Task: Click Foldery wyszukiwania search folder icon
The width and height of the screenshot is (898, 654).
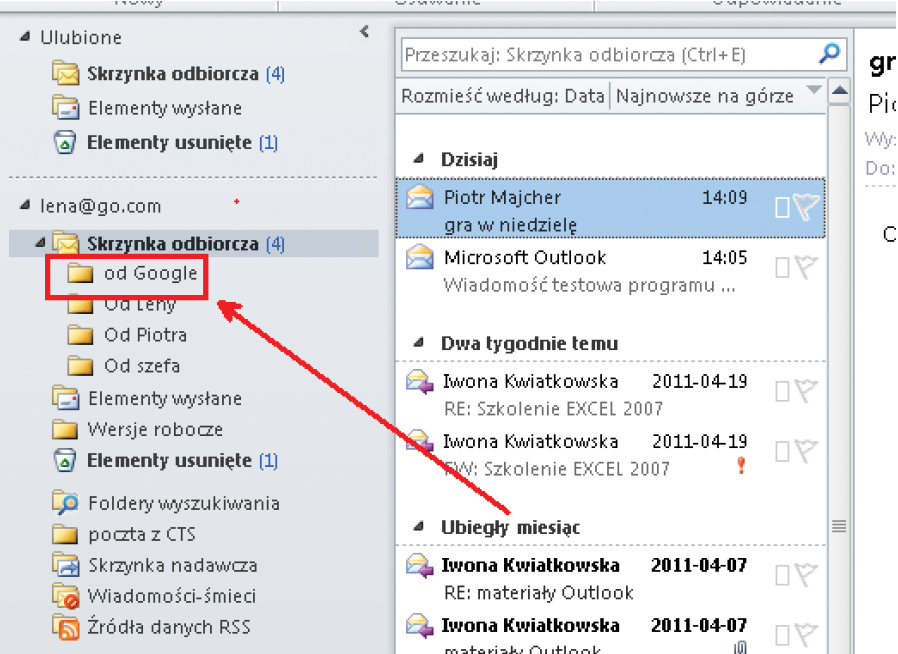Action: click(x=66, y=503)
